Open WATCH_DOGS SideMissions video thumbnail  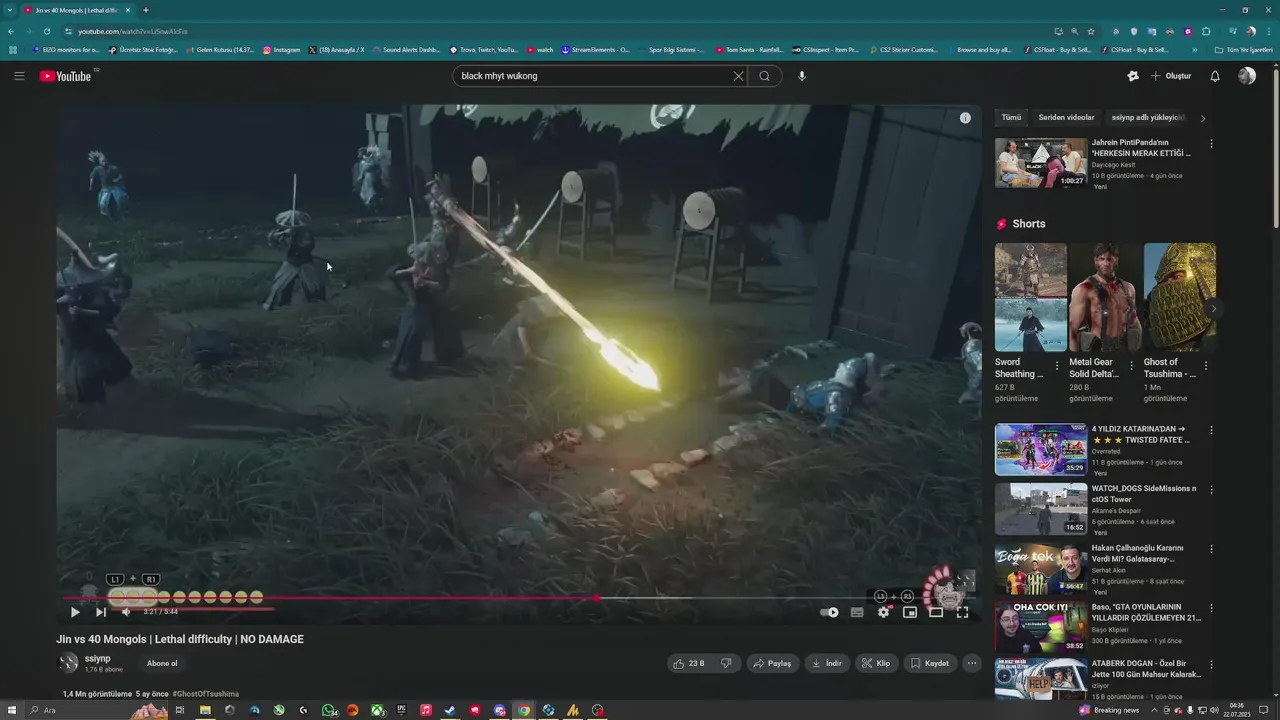pos(1041,509)
